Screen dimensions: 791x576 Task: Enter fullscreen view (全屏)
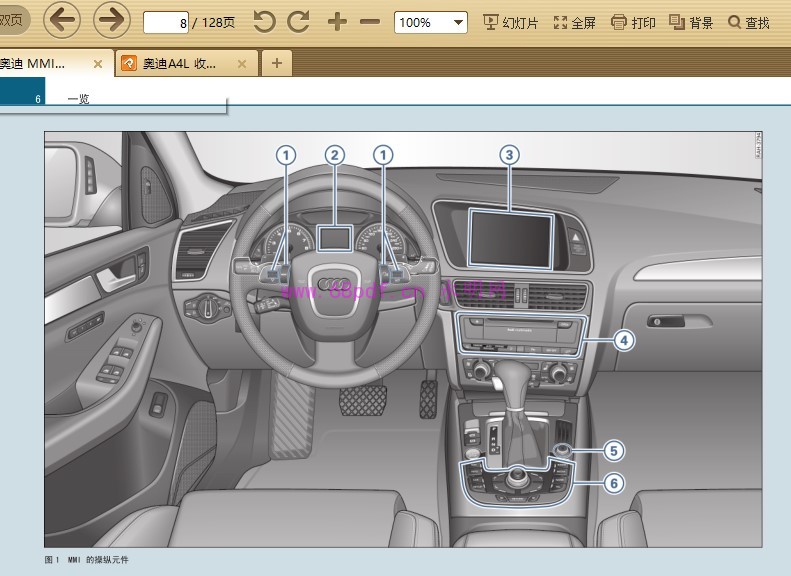pos(574,22)
